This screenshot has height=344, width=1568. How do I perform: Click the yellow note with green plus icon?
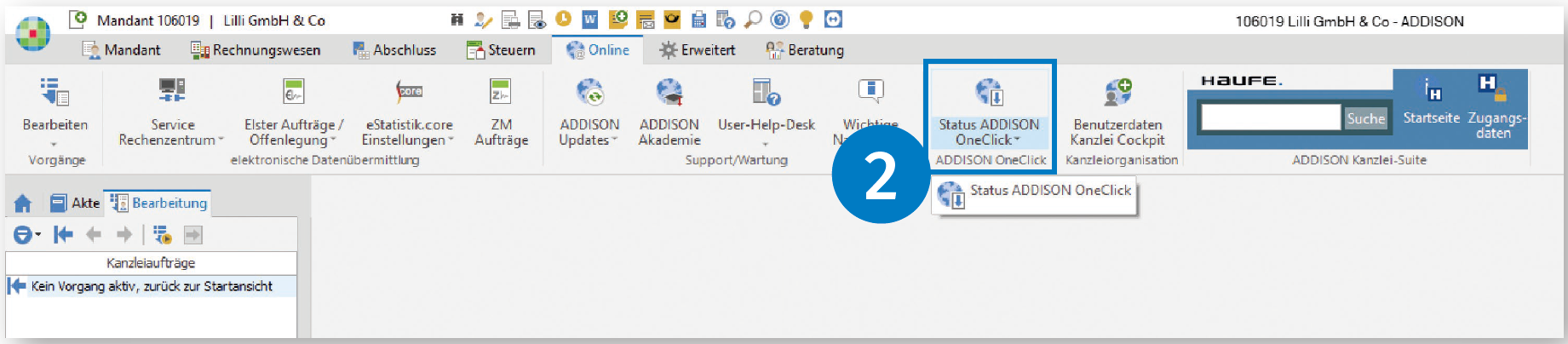click(x=618, y=20)
